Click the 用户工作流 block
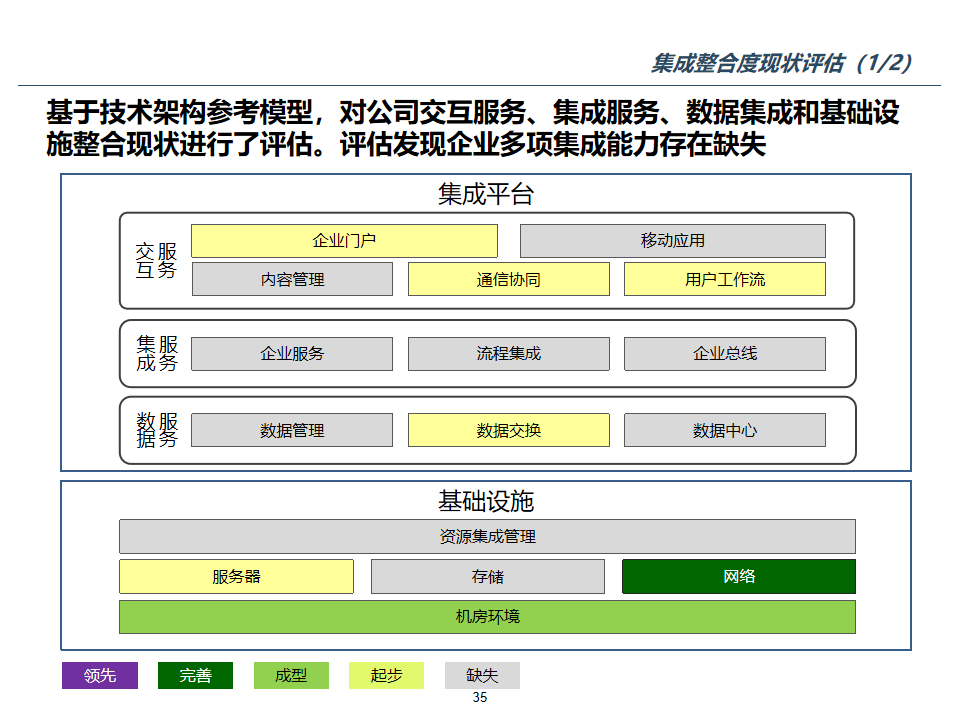Viewport: 960px width, 720px height. (x=725, y=279)
